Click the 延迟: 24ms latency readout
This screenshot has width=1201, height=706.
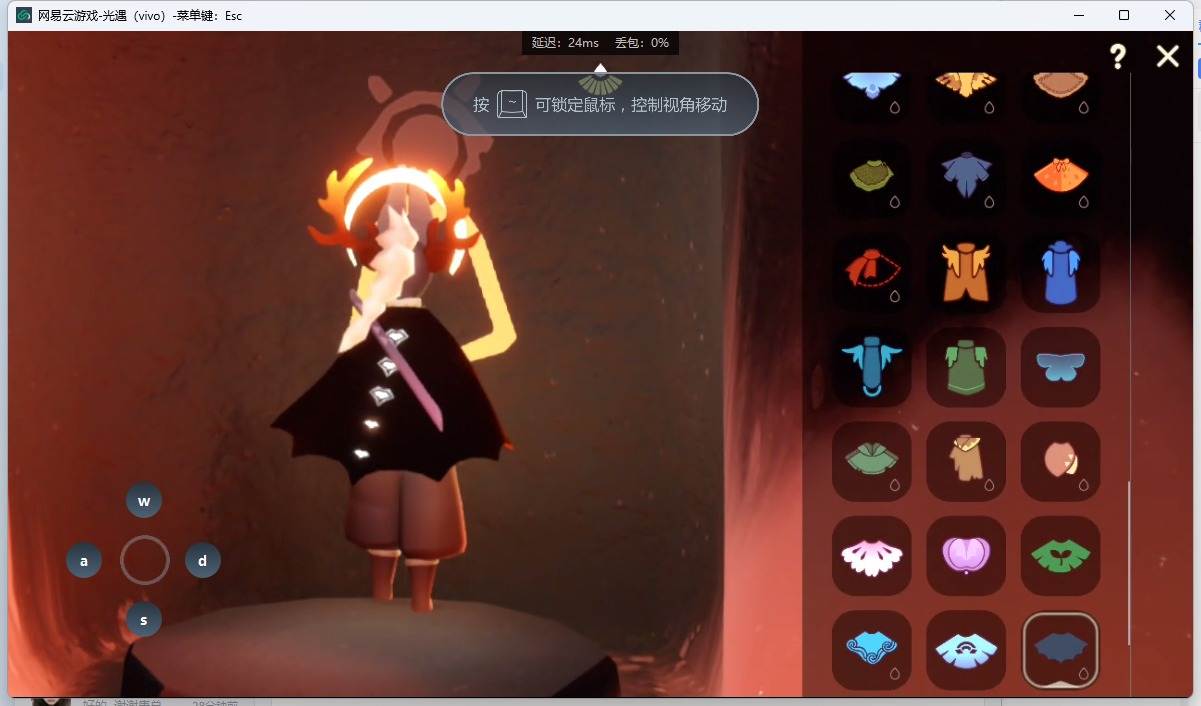coord(565,43)
